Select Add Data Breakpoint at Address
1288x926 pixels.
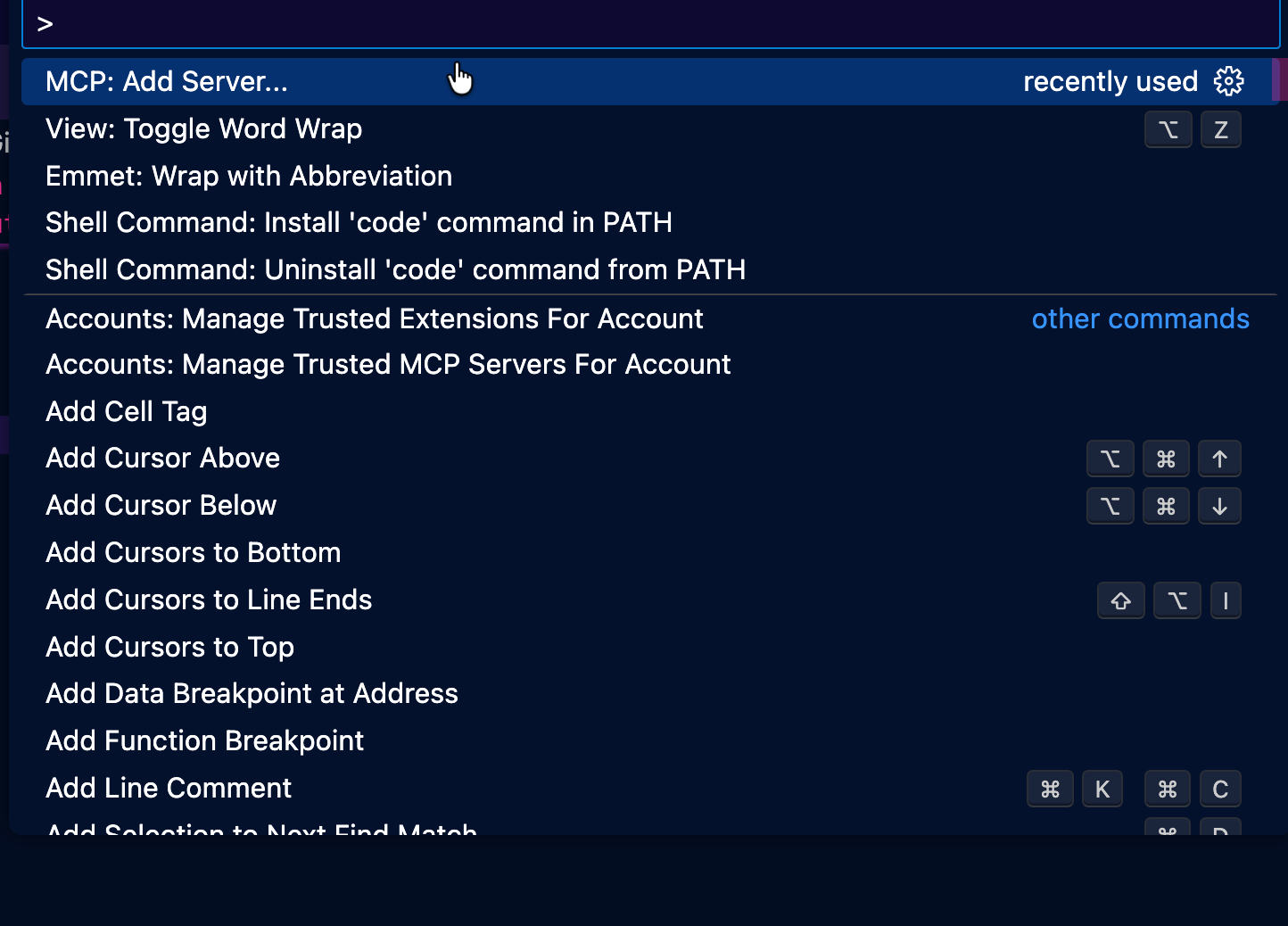pyautogui.click(x=252, y=694)
